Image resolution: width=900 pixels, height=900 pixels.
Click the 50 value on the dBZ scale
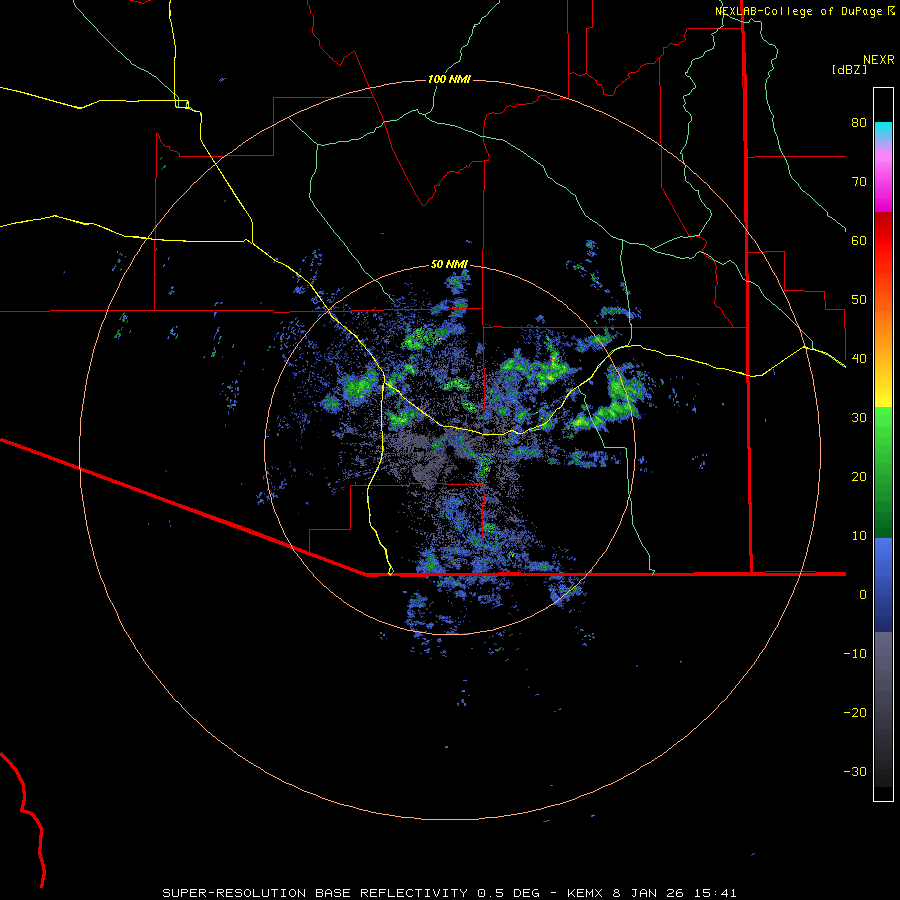point(859,300)
